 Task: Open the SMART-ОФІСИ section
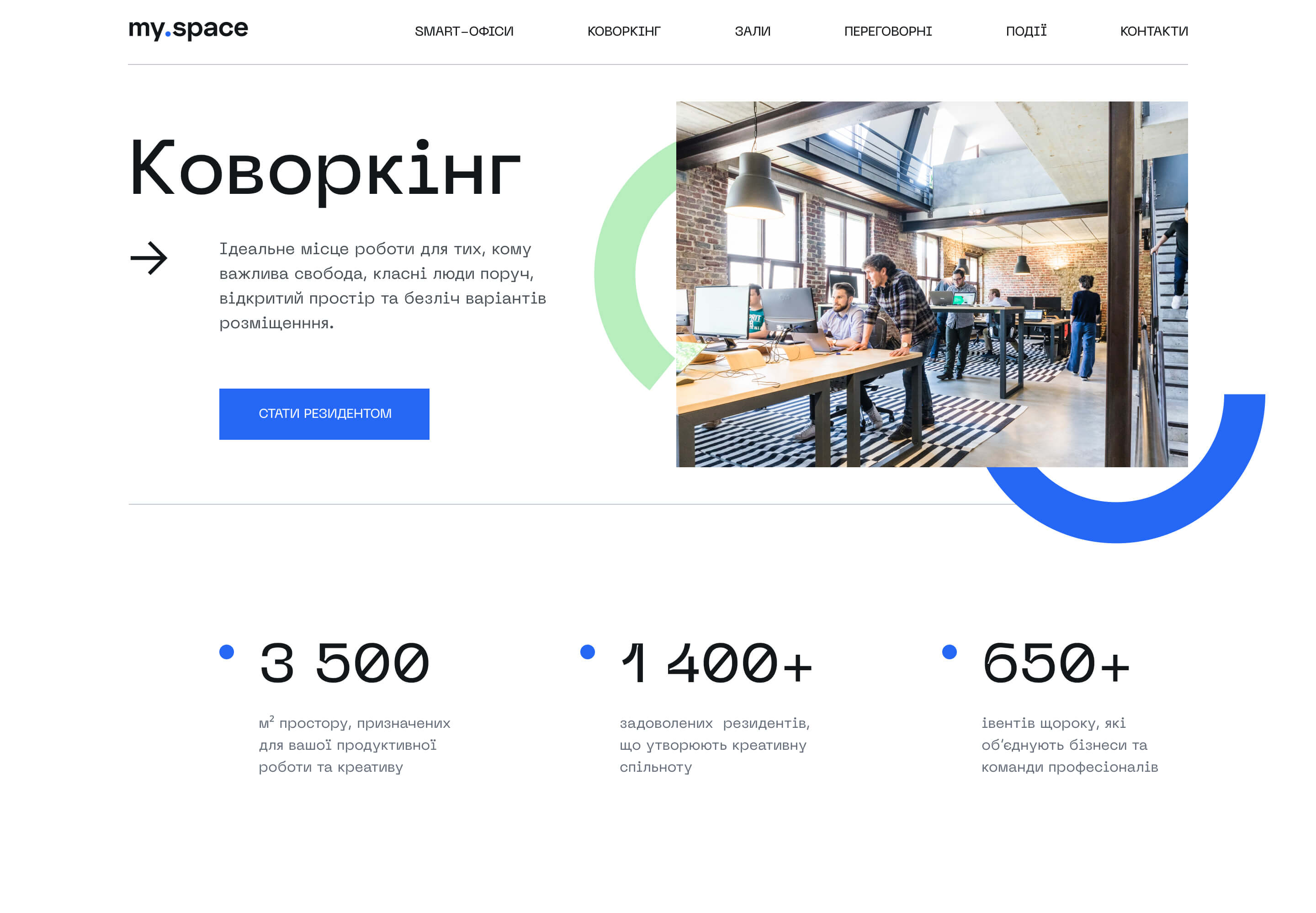(x=464, y=32)
